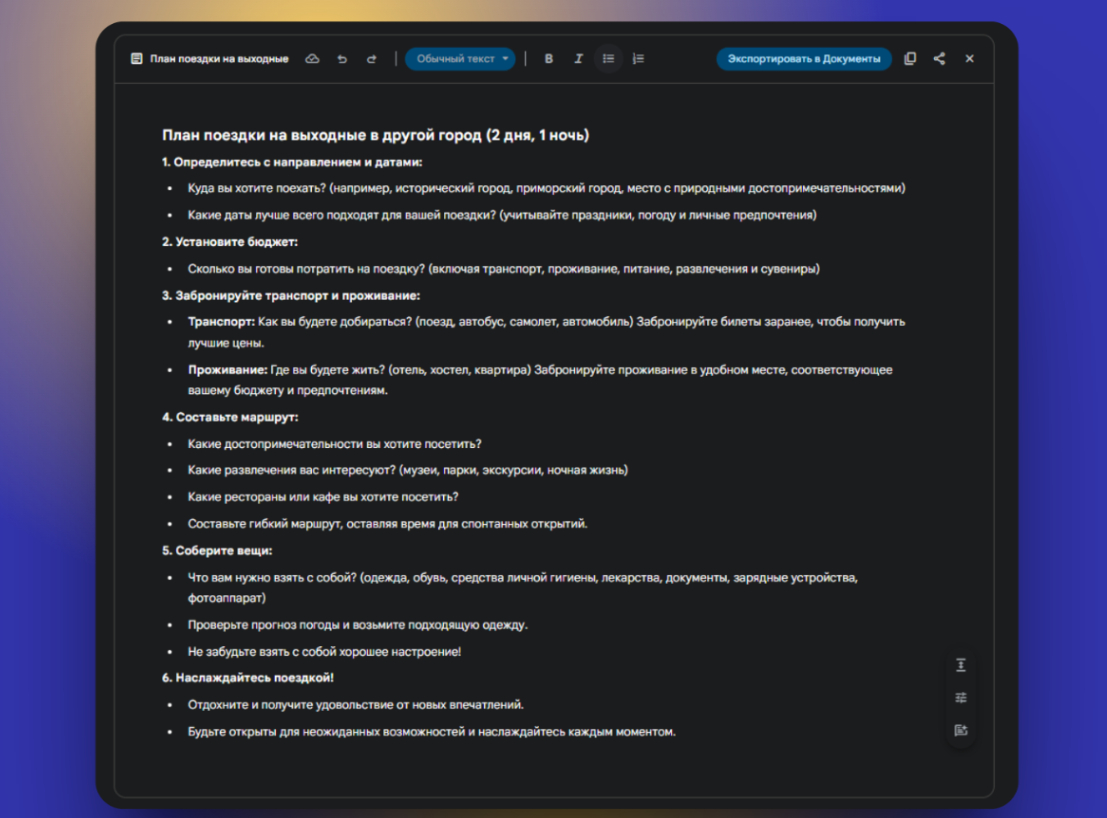The width and height of the screenshot is (1107, 818).
Task: Click heading 1. Определитесь с направлением и датами
Action: (292, 162)
